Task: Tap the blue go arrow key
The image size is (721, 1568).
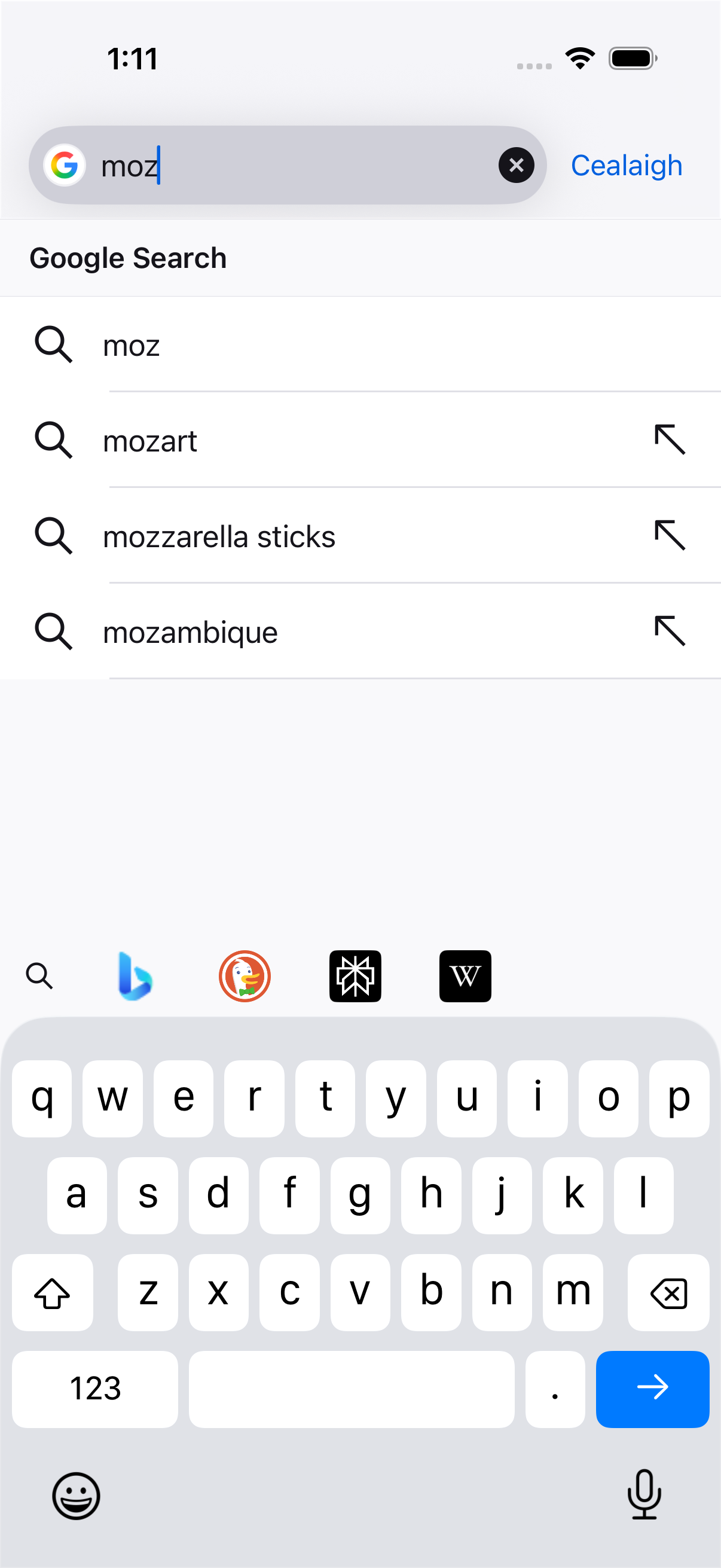Action: point(652,1389)
